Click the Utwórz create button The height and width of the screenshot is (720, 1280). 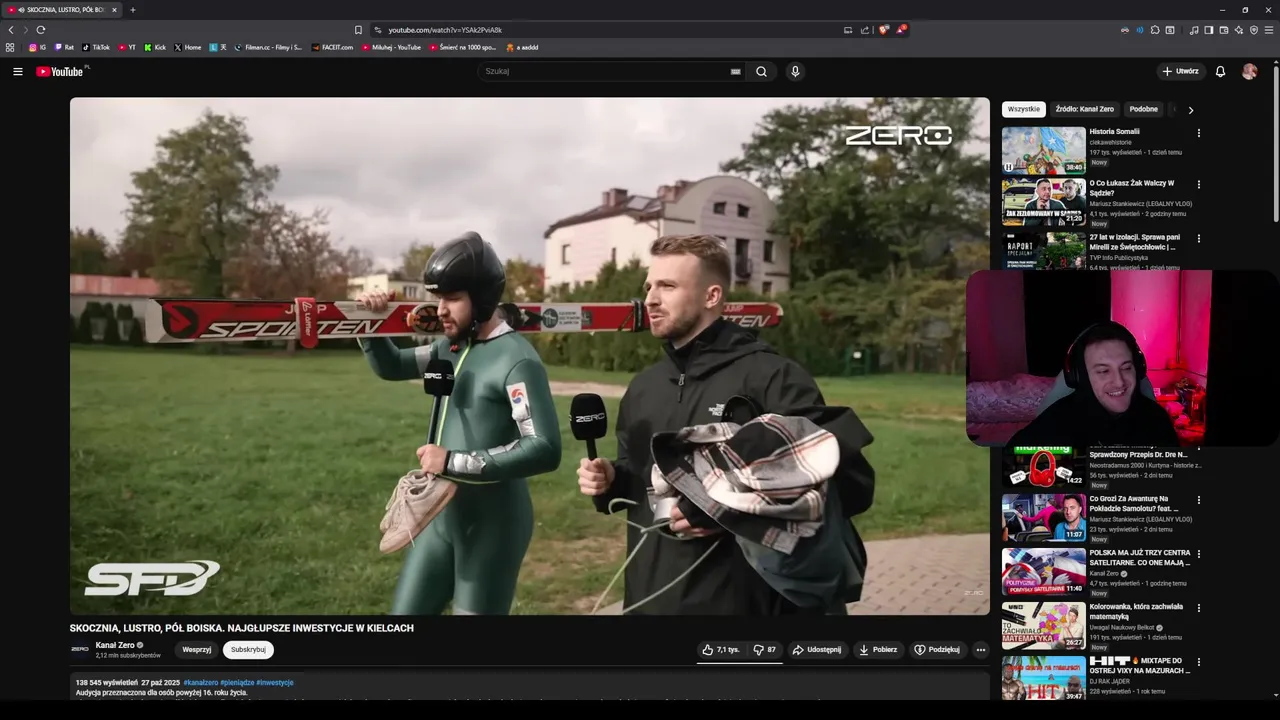click(x=1180, y=71)
